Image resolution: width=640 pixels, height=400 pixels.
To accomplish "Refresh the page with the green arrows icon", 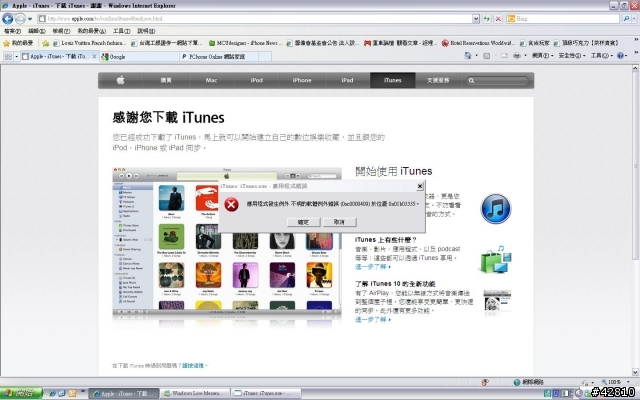I will (x=487, y=19).
